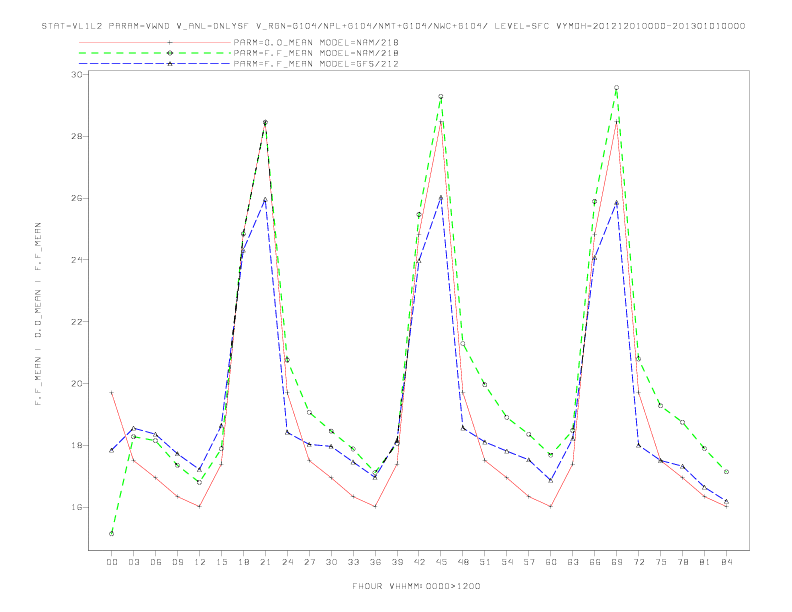Viewport: 792px width, 612px height.
Task: Click x-axis tick label 78
Action: (x=683, y=562)
